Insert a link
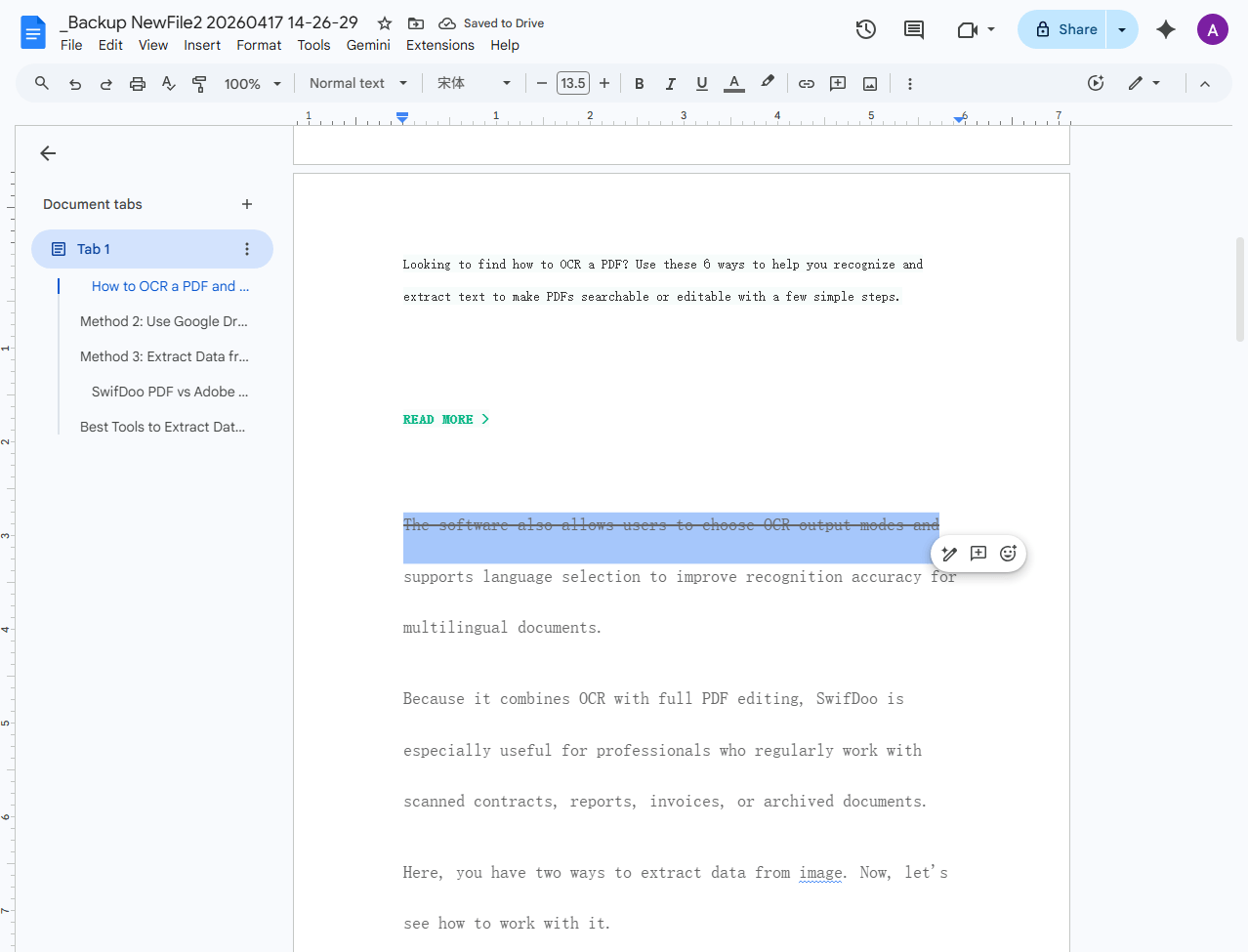1248x952 pixels. tap(807, 84)
